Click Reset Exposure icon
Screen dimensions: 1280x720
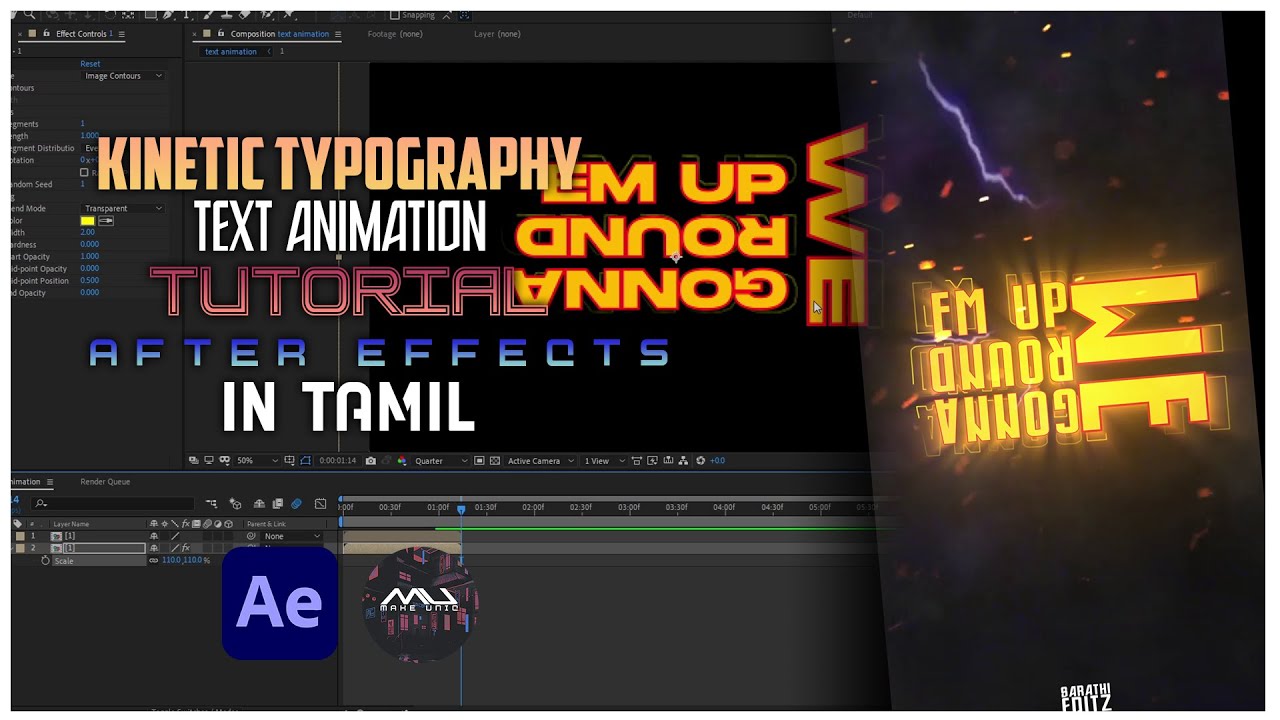(x=700, y=460)
